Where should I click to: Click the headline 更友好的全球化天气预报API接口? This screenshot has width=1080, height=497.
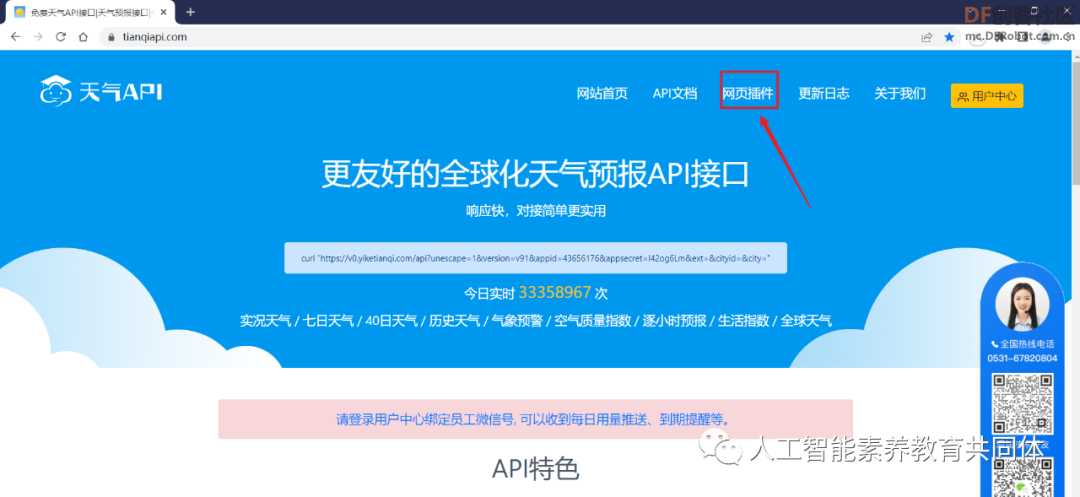[535, 175]
